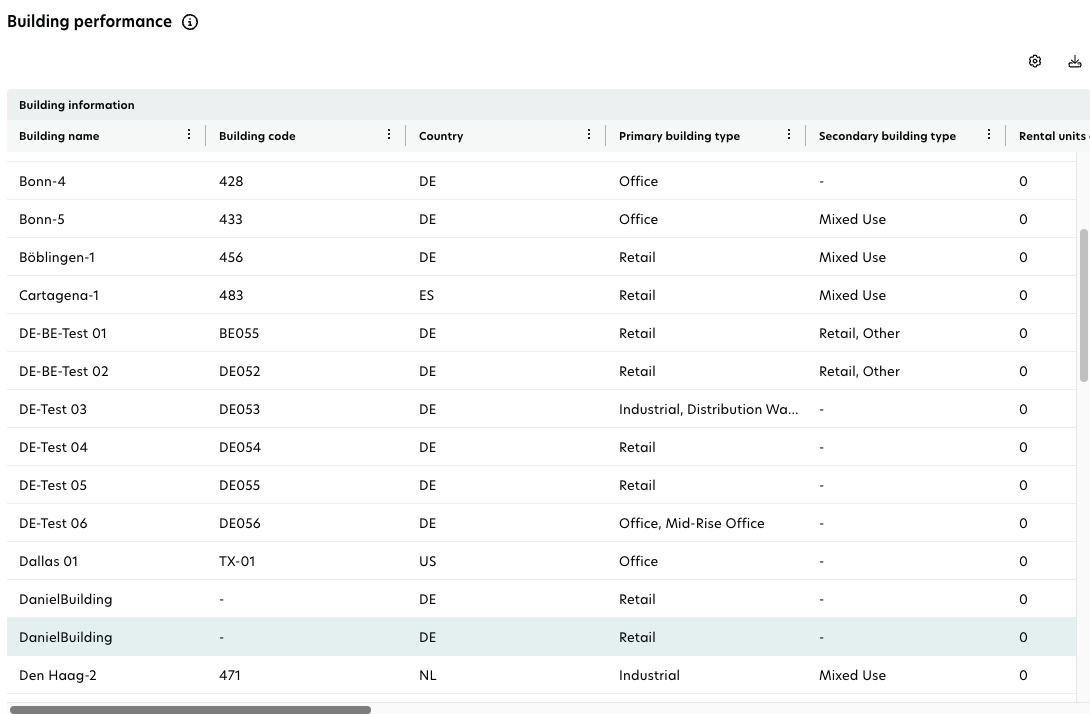Select the Böblingen-1 row name

click(57, 257)
